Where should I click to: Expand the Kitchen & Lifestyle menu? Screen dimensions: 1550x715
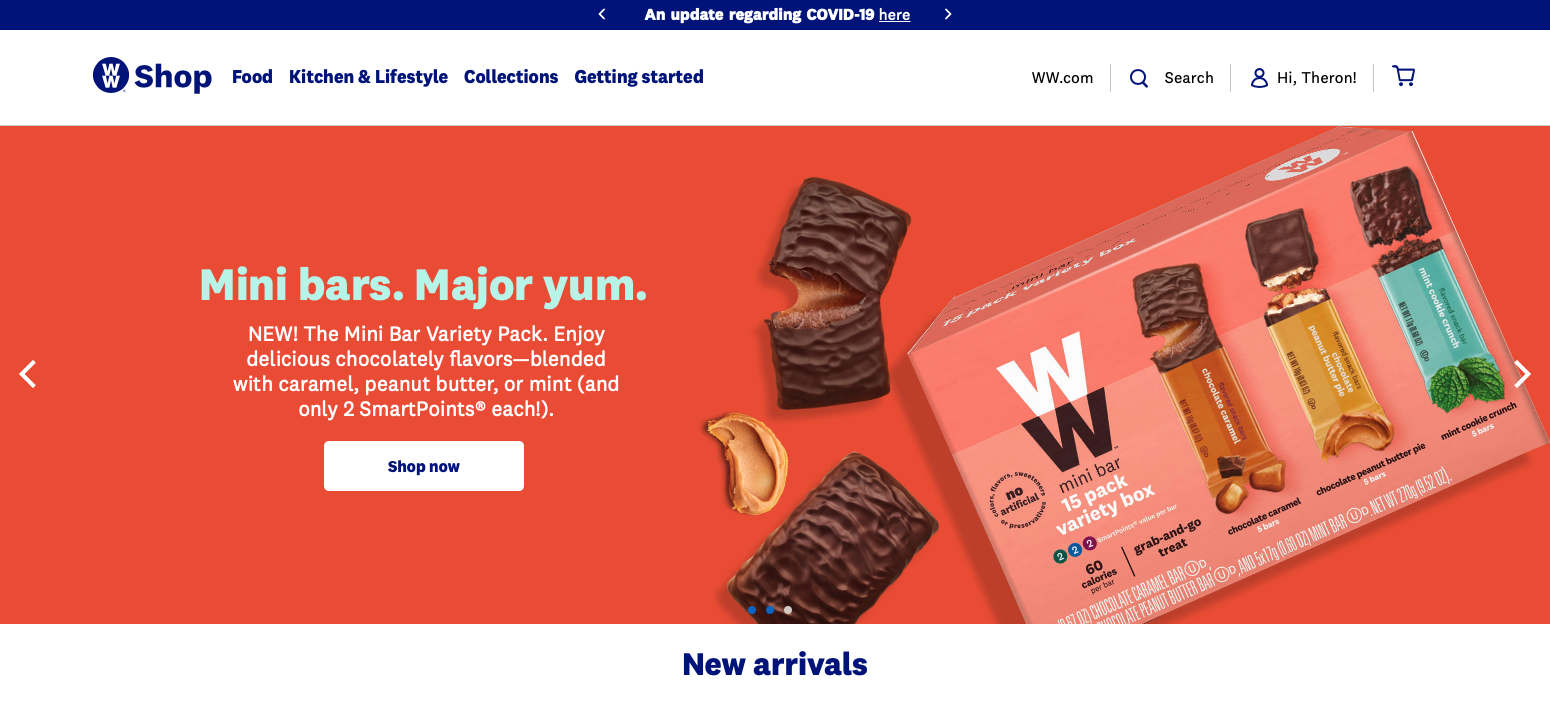pos(368,77)
